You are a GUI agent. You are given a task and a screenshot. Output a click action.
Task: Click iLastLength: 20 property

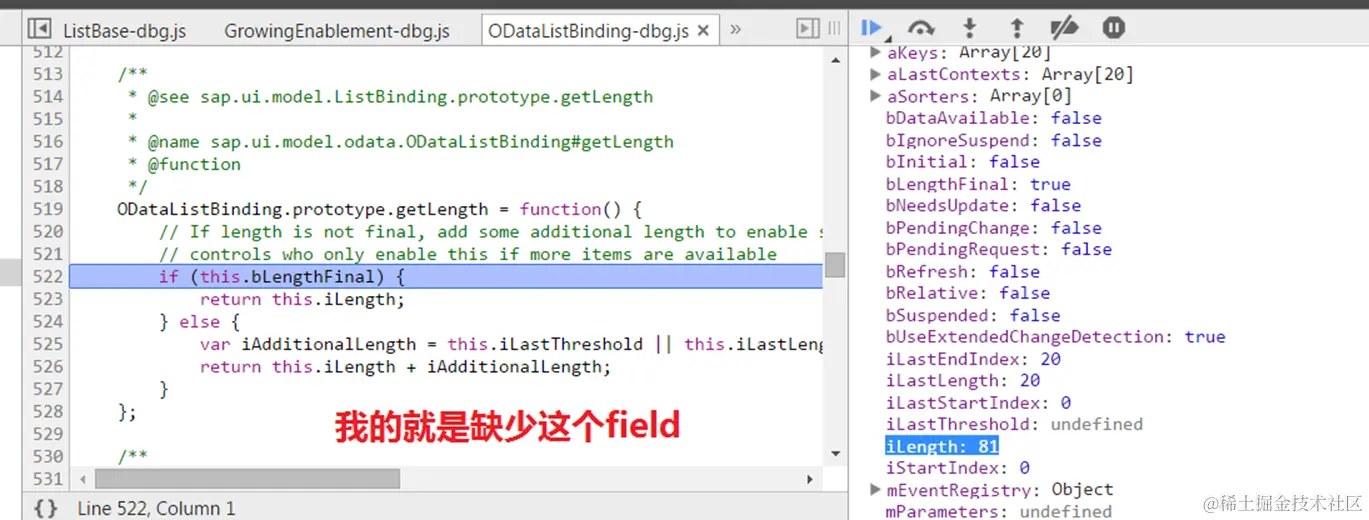962,380
